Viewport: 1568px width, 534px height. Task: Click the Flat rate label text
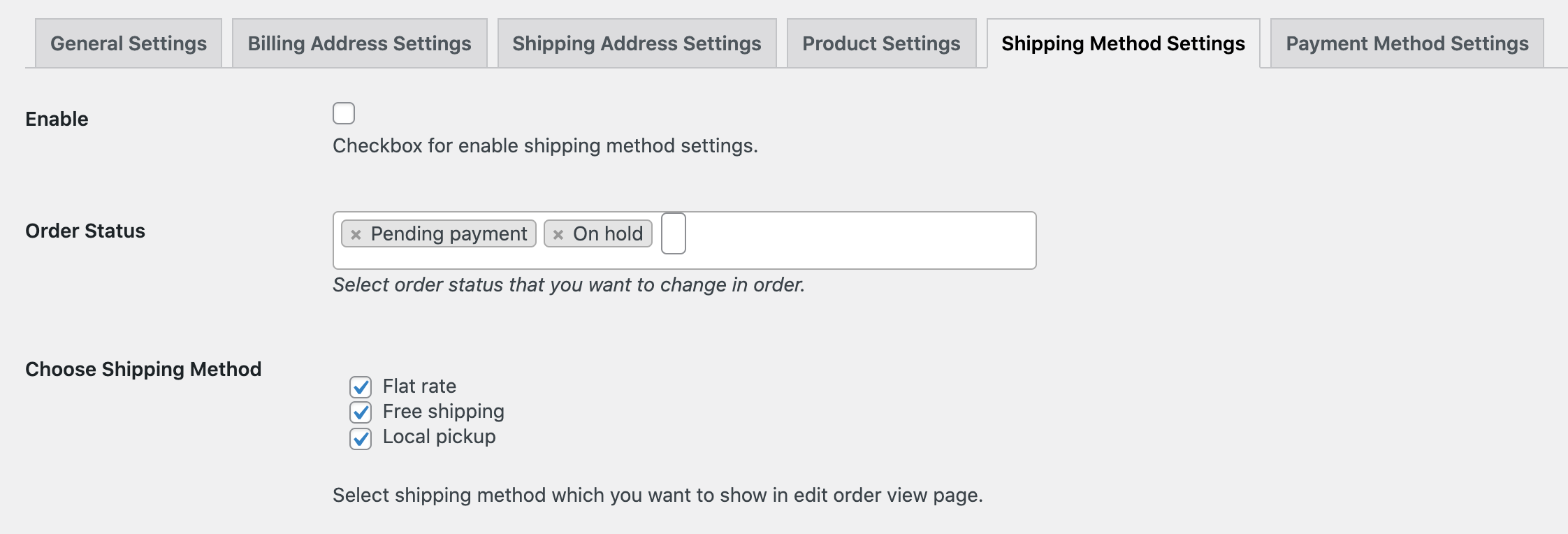pyautogui.click(x=419, y=386)
